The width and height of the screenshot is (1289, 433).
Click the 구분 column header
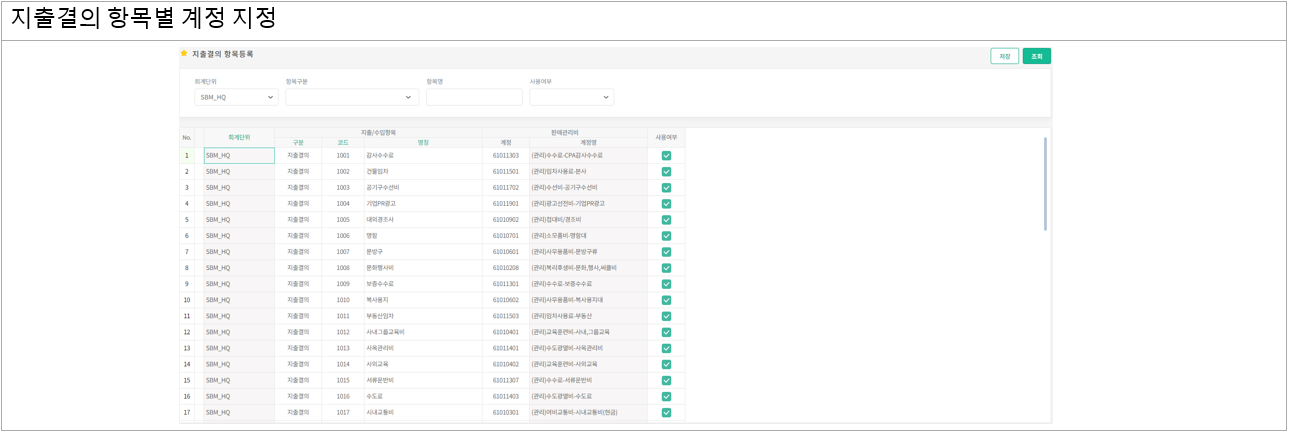(298, 142)
